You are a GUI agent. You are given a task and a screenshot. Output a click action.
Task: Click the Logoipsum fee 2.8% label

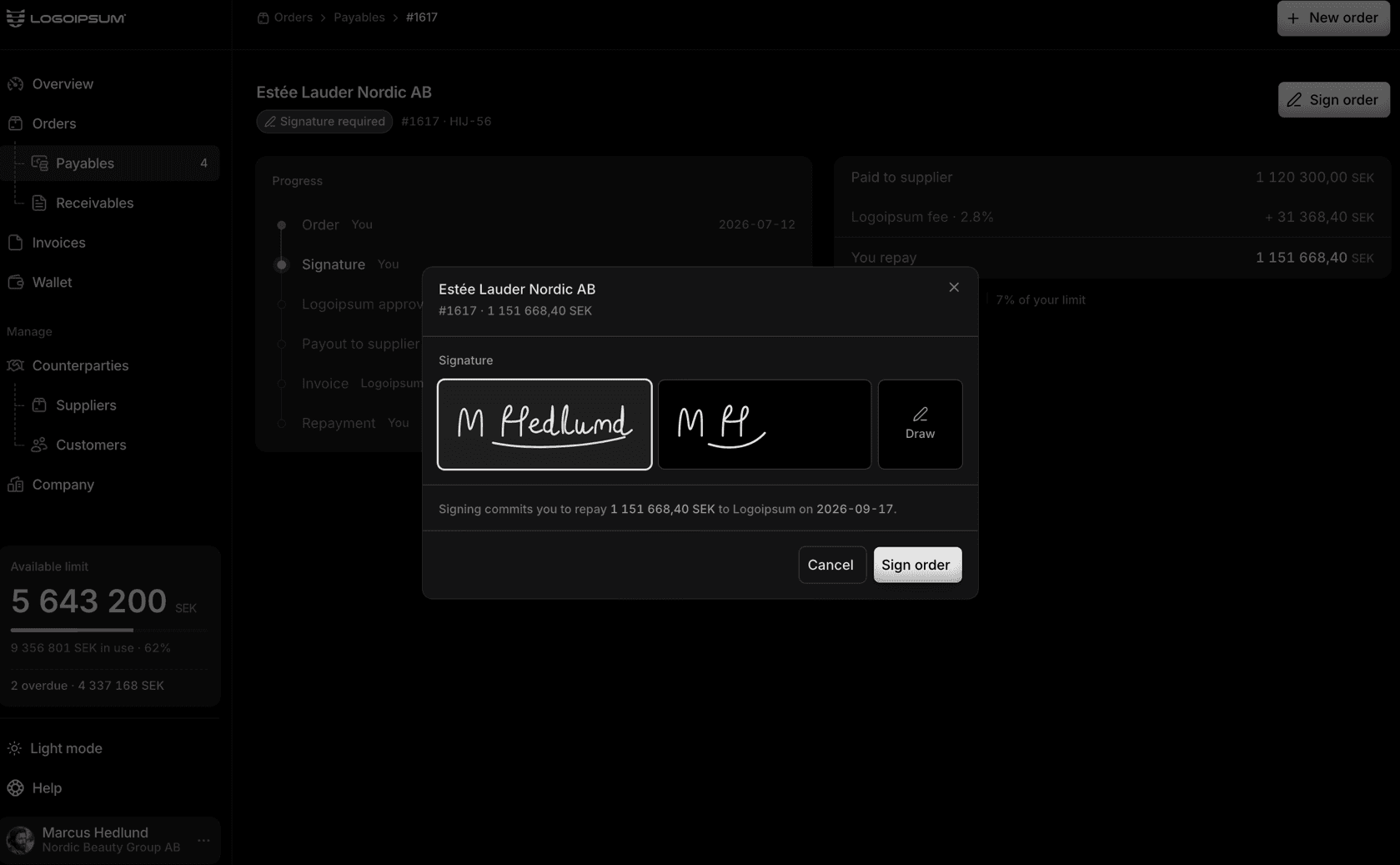click(922, 217)
